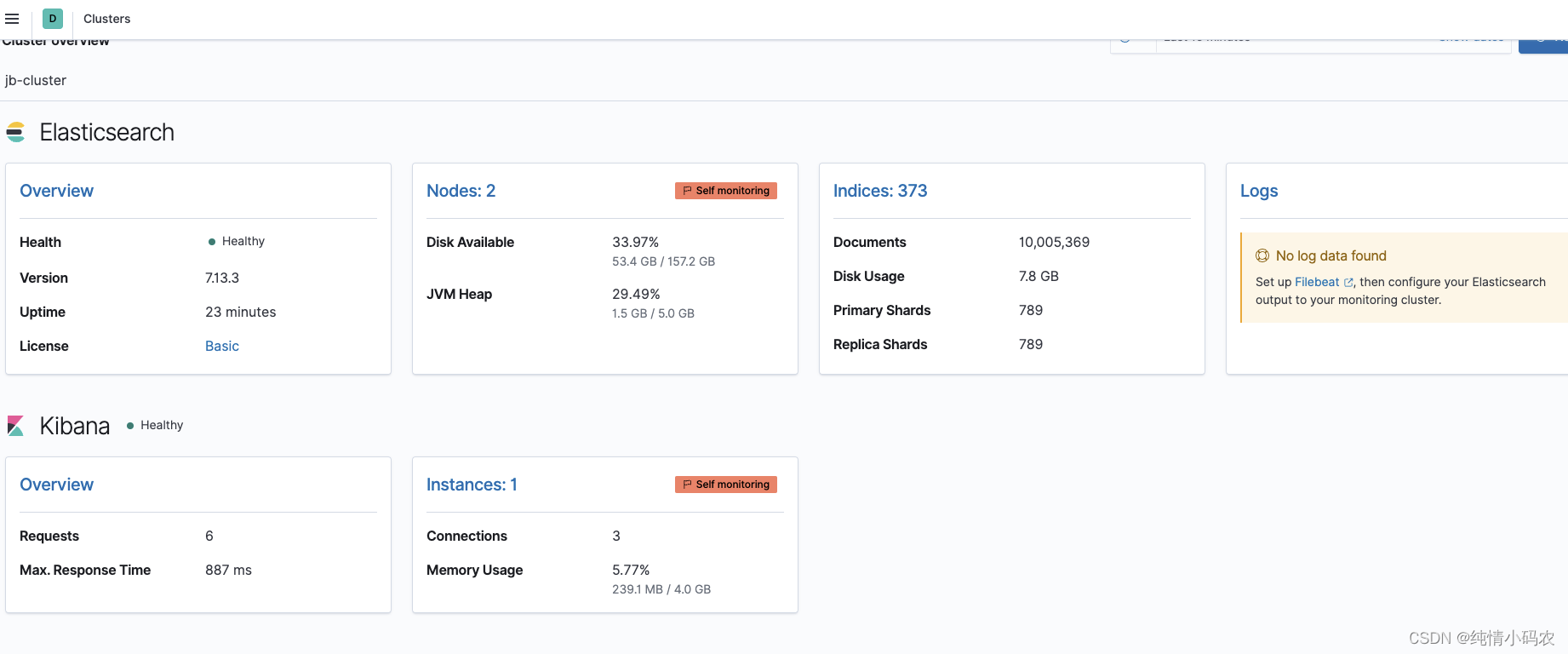Follow the Filebeat setup link
This screenshot has width=1568, height=654.
coord(1317,282)
